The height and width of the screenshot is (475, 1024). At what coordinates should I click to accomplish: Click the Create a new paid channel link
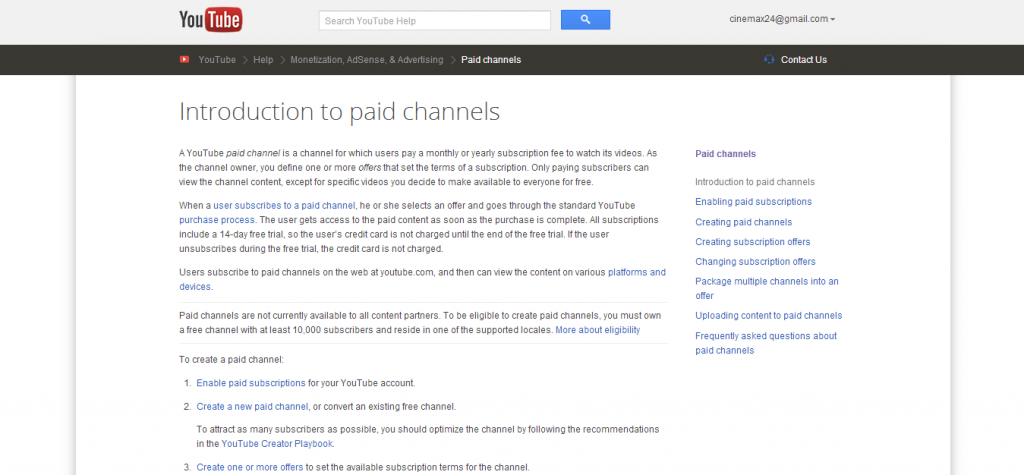(x=252, y=406)
